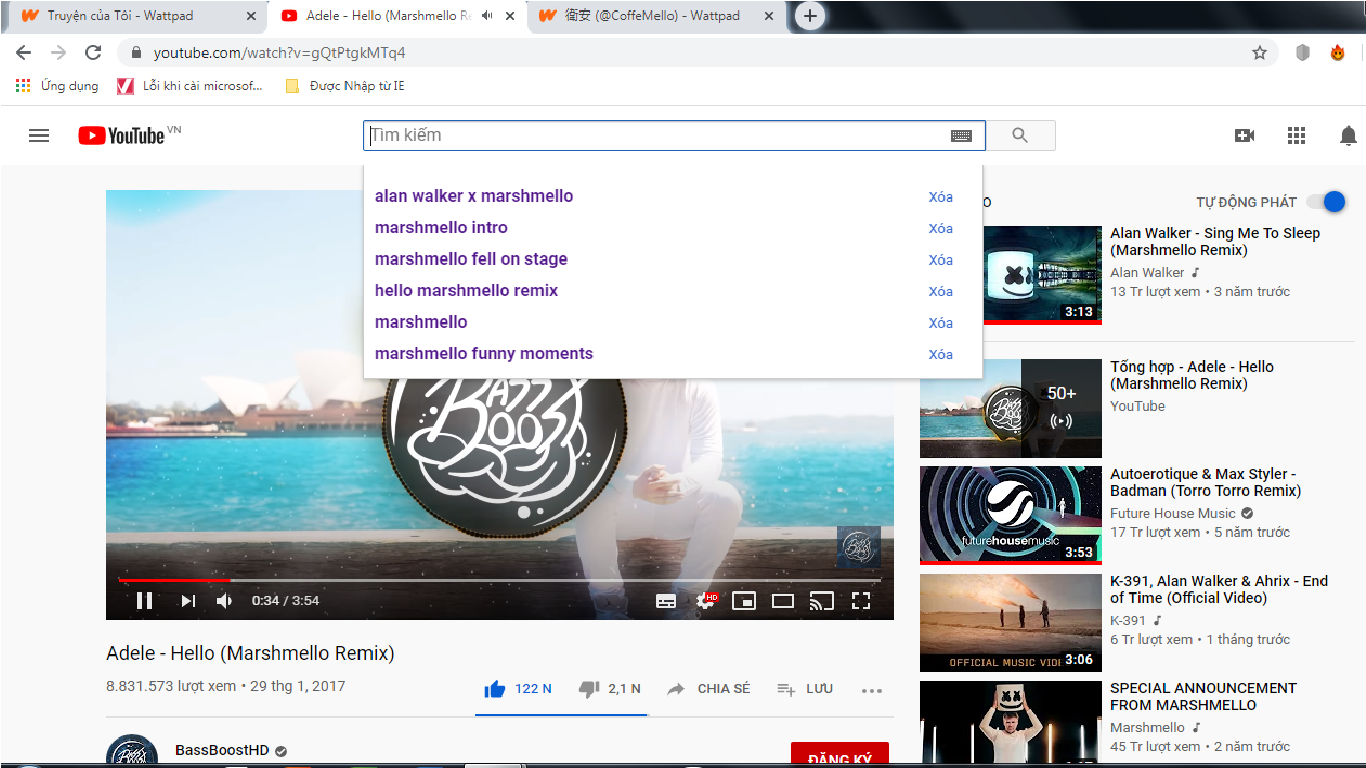This screenshot has width=1366, height=768.
Task: Open Tổng hợp Adele Hello mix thumbnail
Action: click(1010, 409)
